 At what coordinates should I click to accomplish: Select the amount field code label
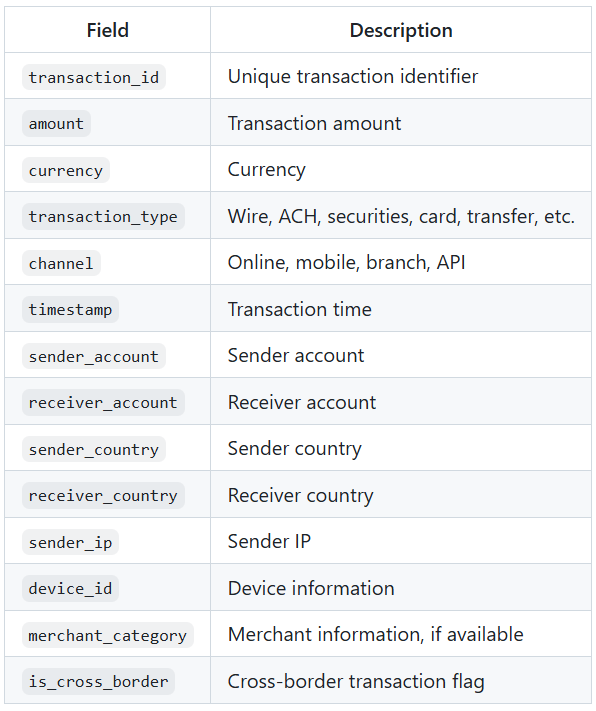click(57, 123)
